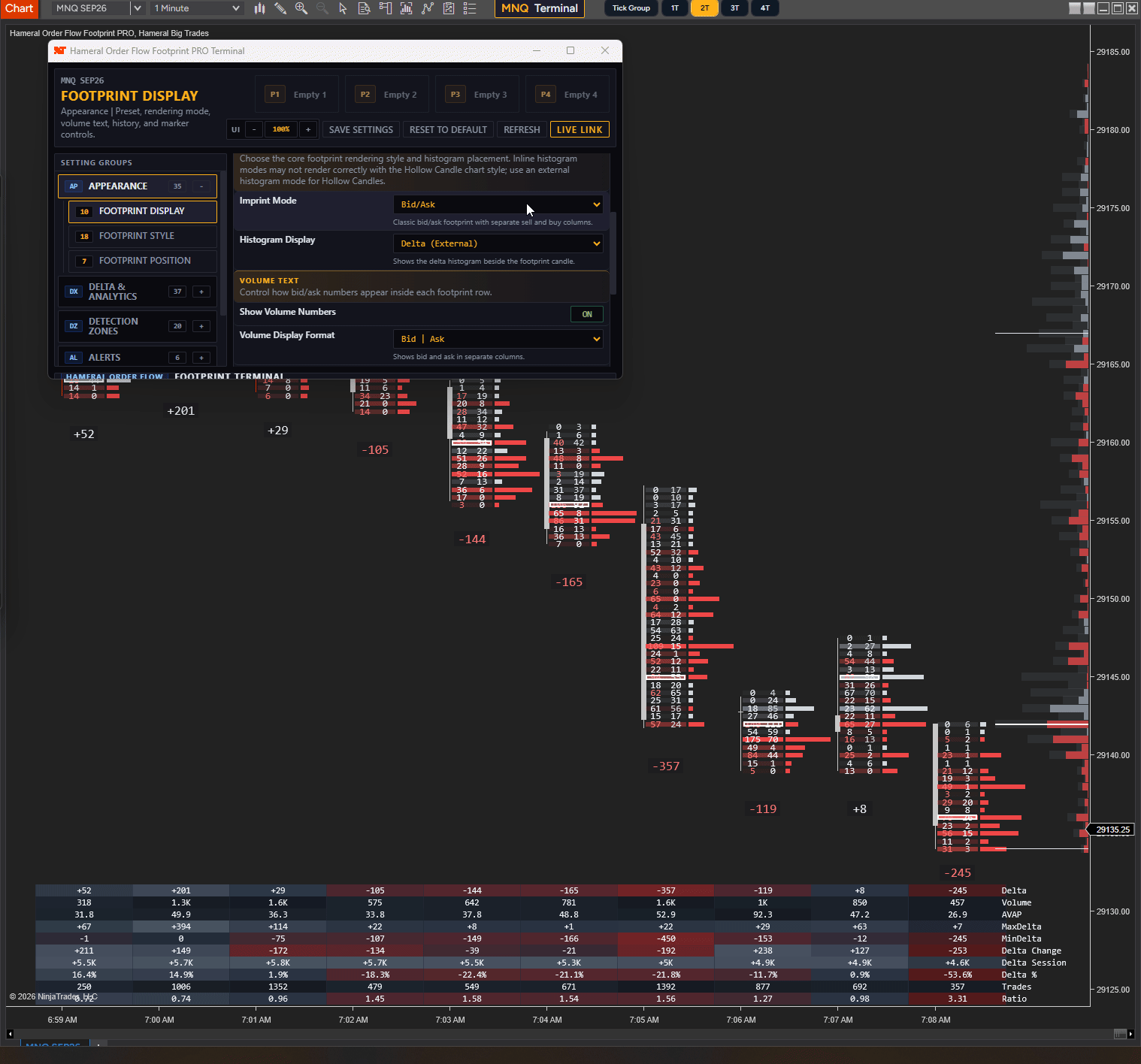Select the 1T tick grouping
This screenshot has height=1064, width=1141.
click(675, 8)
